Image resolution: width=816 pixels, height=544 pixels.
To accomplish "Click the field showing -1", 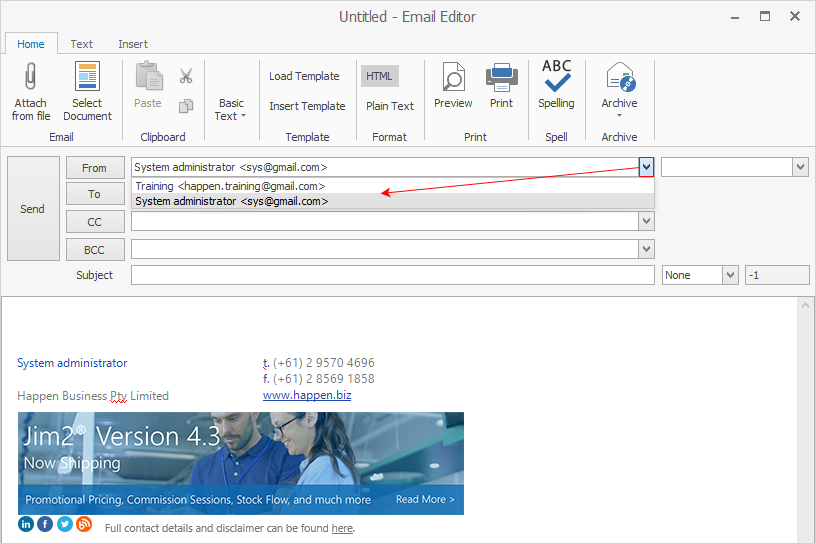I will coord(777,275).
